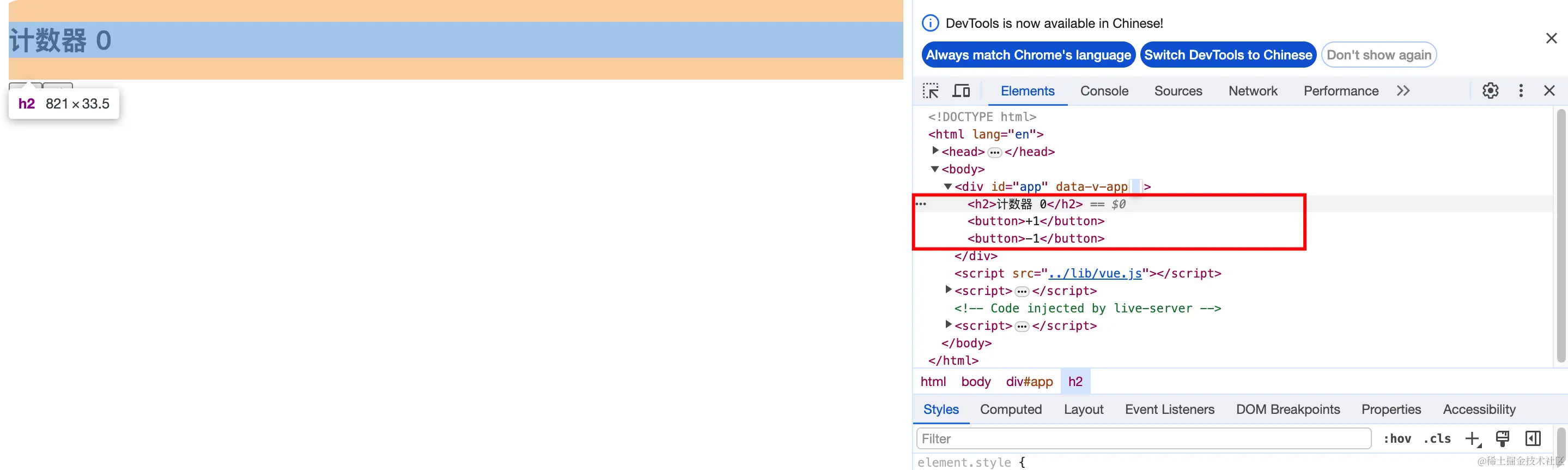Open the Network tab

1253,91
